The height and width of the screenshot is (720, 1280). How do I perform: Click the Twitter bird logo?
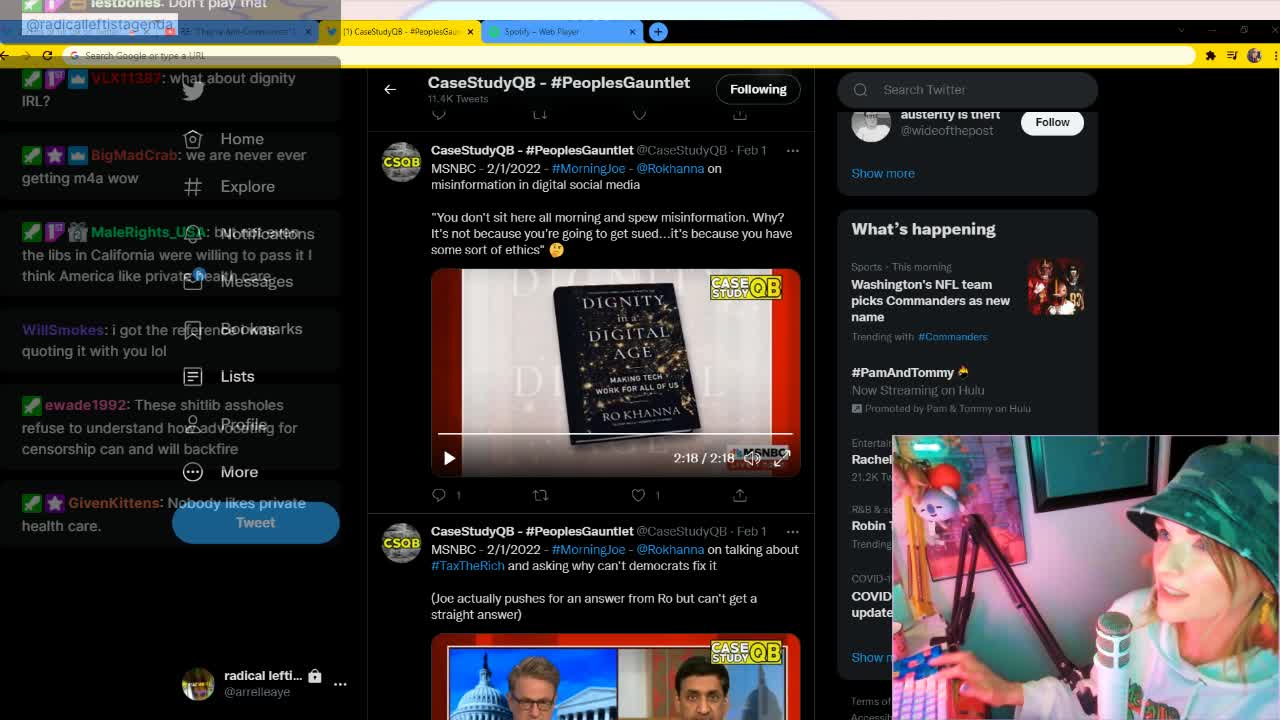(193, 90)
